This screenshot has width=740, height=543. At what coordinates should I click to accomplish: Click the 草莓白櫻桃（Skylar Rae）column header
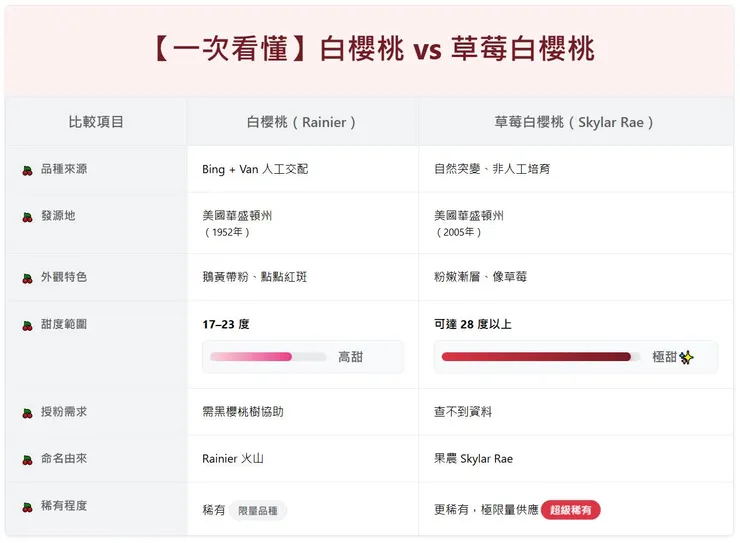point(575,122)
